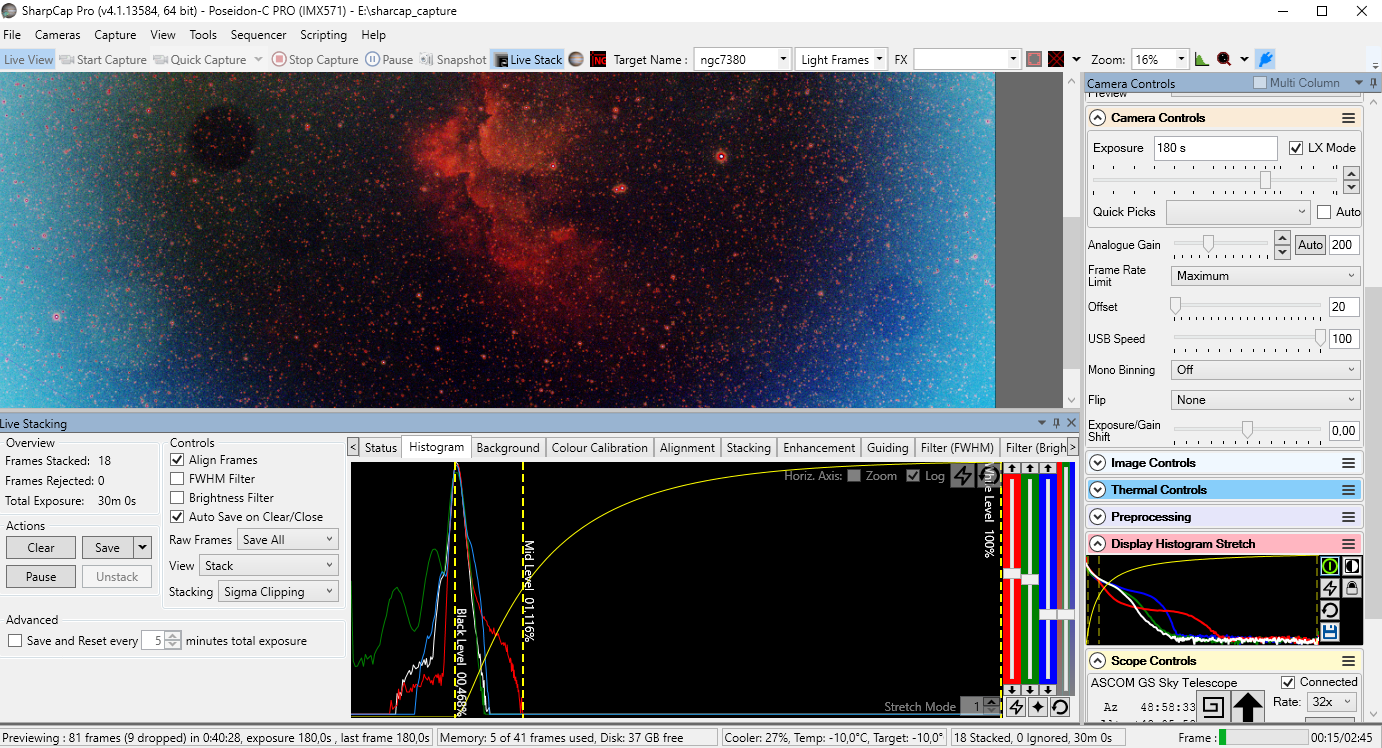Toggle the LX Mode checkbox
1382x748 pixels.
(x=1296, y=148)
